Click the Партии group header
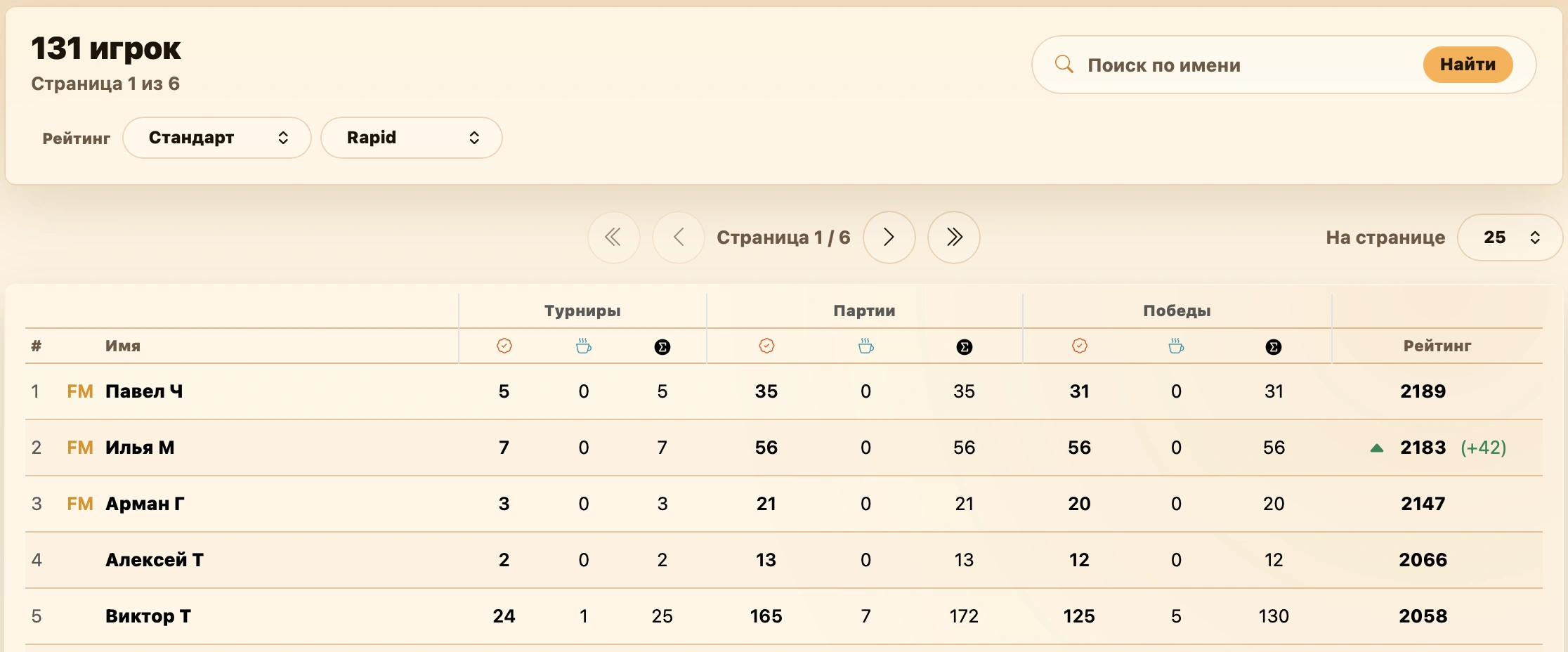Image resolution: width=1568 pixels, height=652 pixels. [864, 311]
